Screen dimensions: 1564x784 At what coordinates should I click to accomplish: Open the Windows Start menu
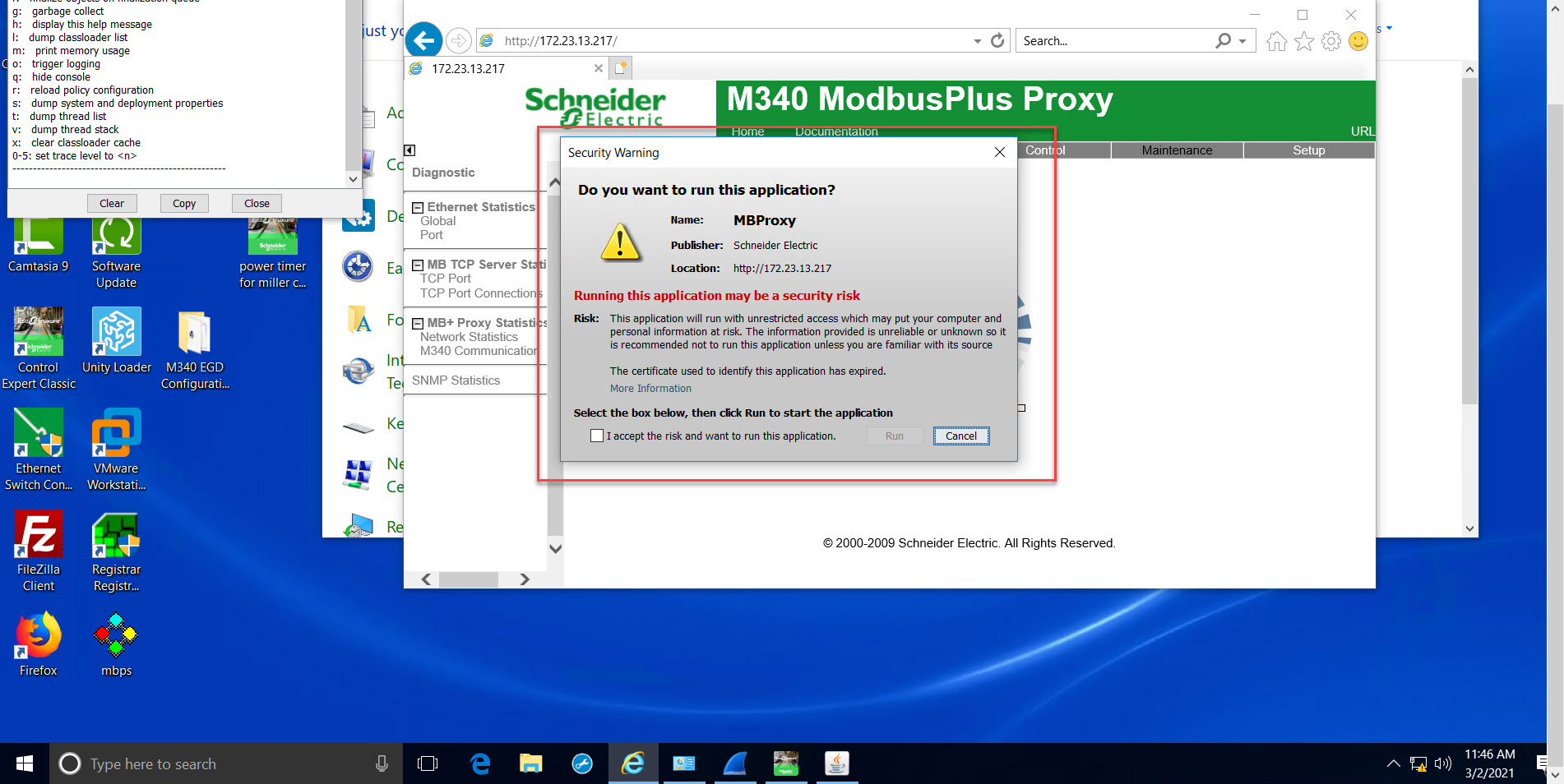(x=25, y=764)
